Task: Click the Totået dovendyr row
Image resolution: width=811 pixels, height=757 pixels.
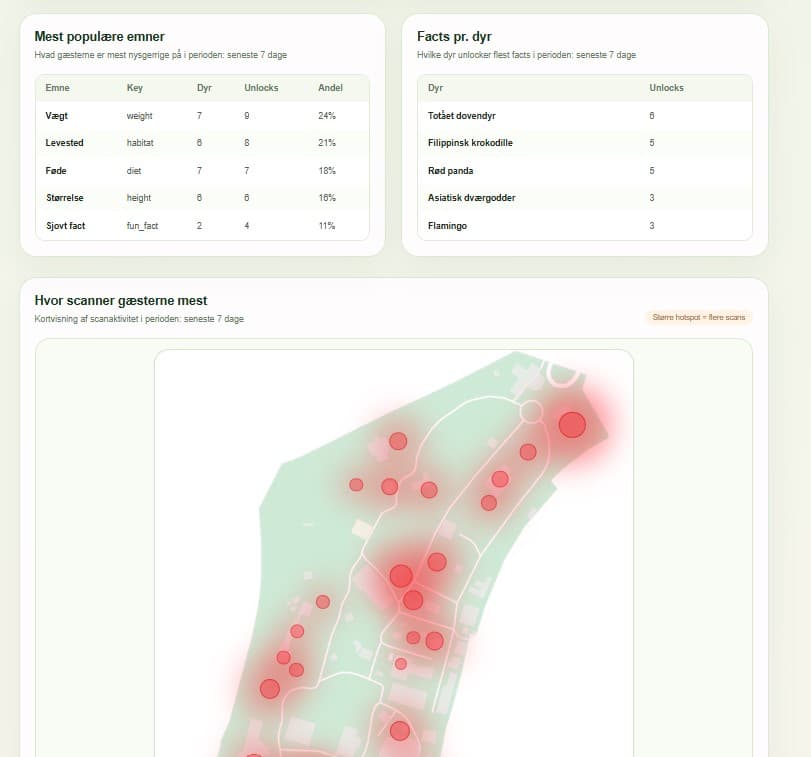Action: click(584, 116)
